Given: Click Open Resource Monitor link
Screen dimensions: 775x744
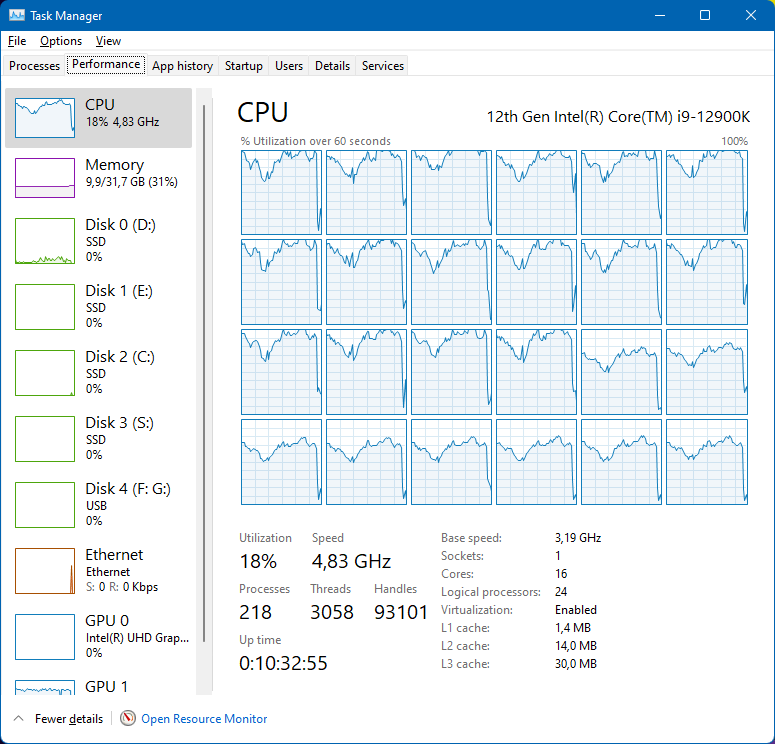Looking at the screenshot, I should click(204, 719).
